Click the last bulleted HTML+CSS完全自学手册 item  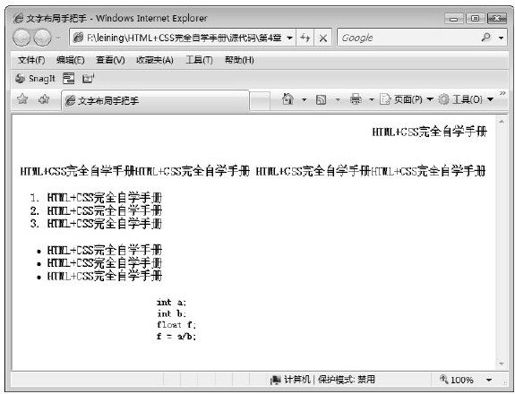click(104, 276)
